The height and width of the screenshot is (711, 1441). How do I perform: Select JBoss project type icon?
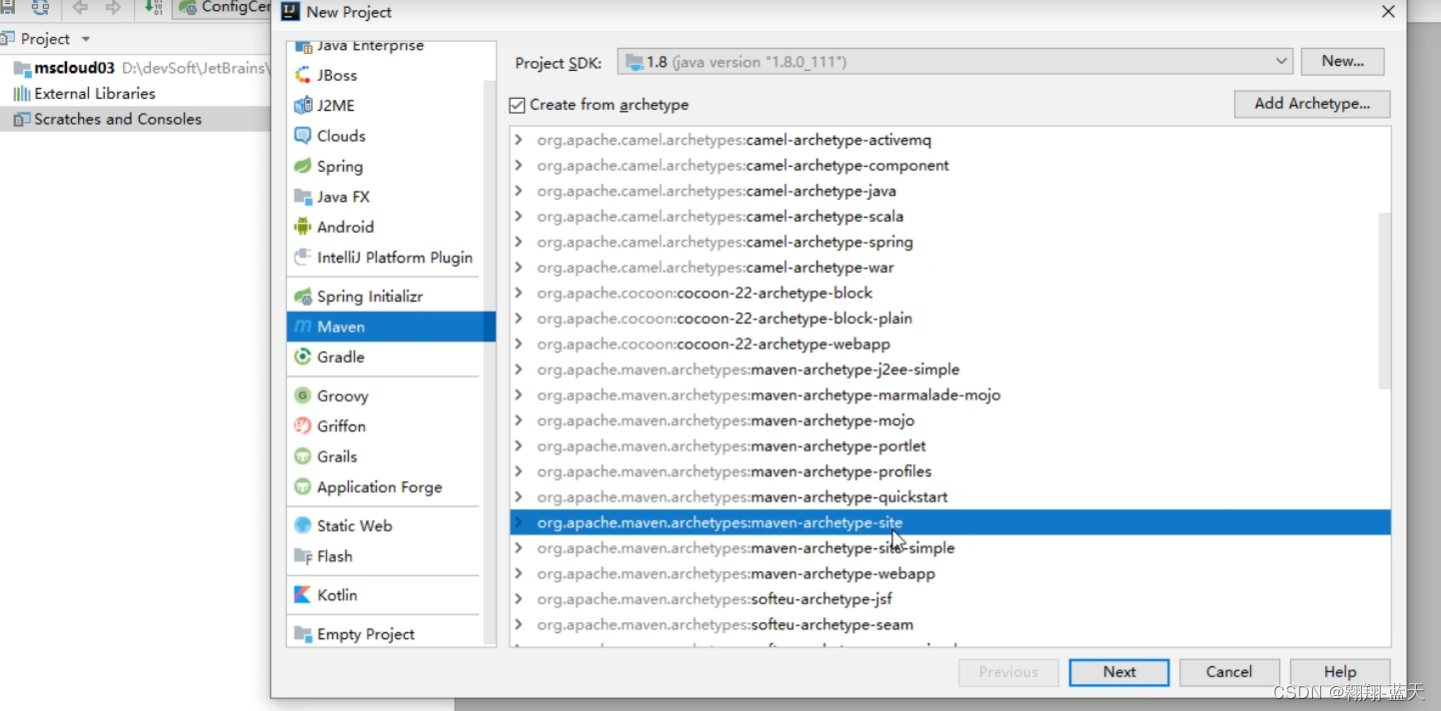pyautogui.click(x=303, y=75)
